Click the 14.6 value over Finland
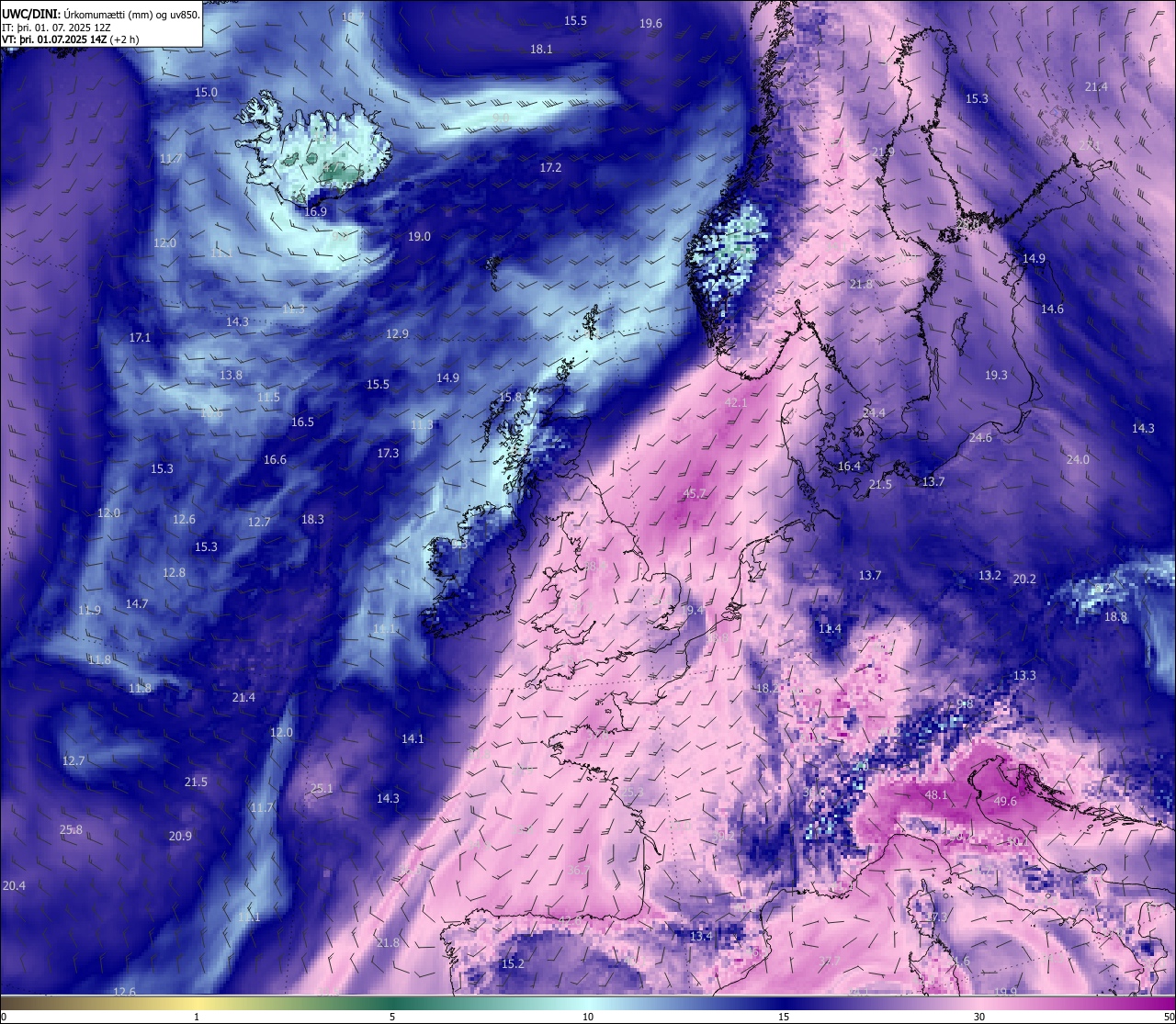The height and width of the screenshot is (1024, 1176). pyautogui.click(x=1052, y=309)
